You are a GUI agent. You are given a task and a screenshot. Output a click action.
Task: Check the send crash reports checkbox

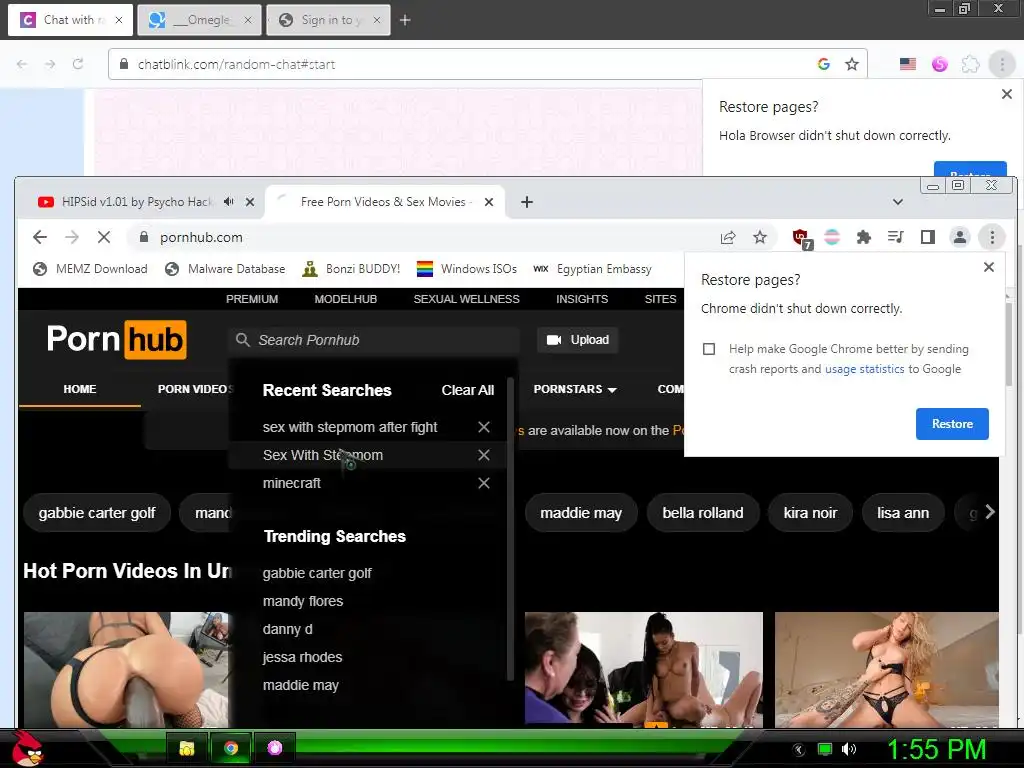click(709, 349)
